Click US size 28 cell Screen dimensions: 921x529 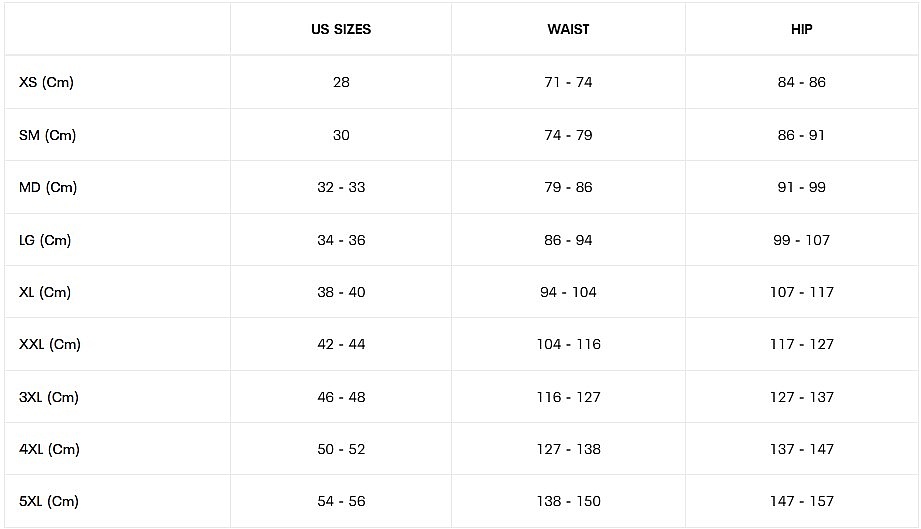tap(341, 82)
